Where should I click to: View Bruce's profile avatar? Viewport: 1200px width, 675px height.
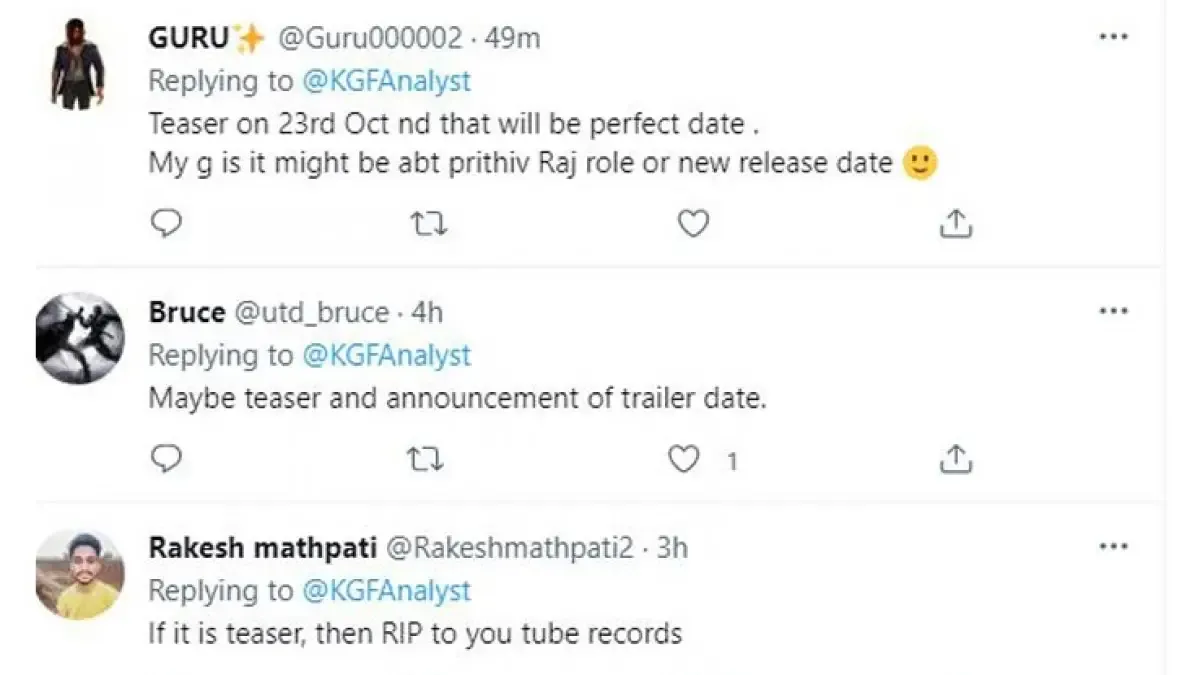79,339
